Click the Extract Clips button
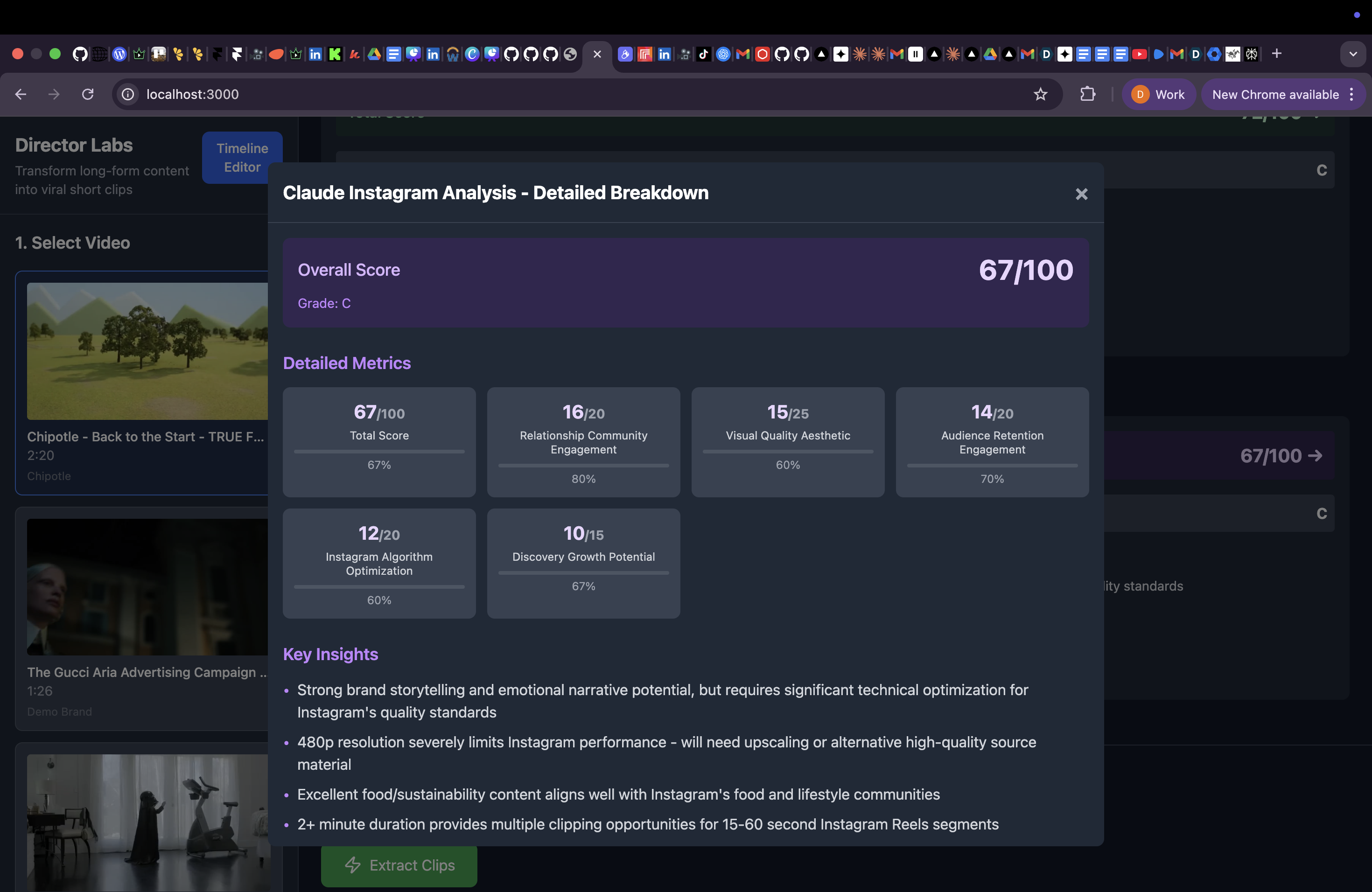Screen dimensions: 1372x892 (x=399, y=865)
